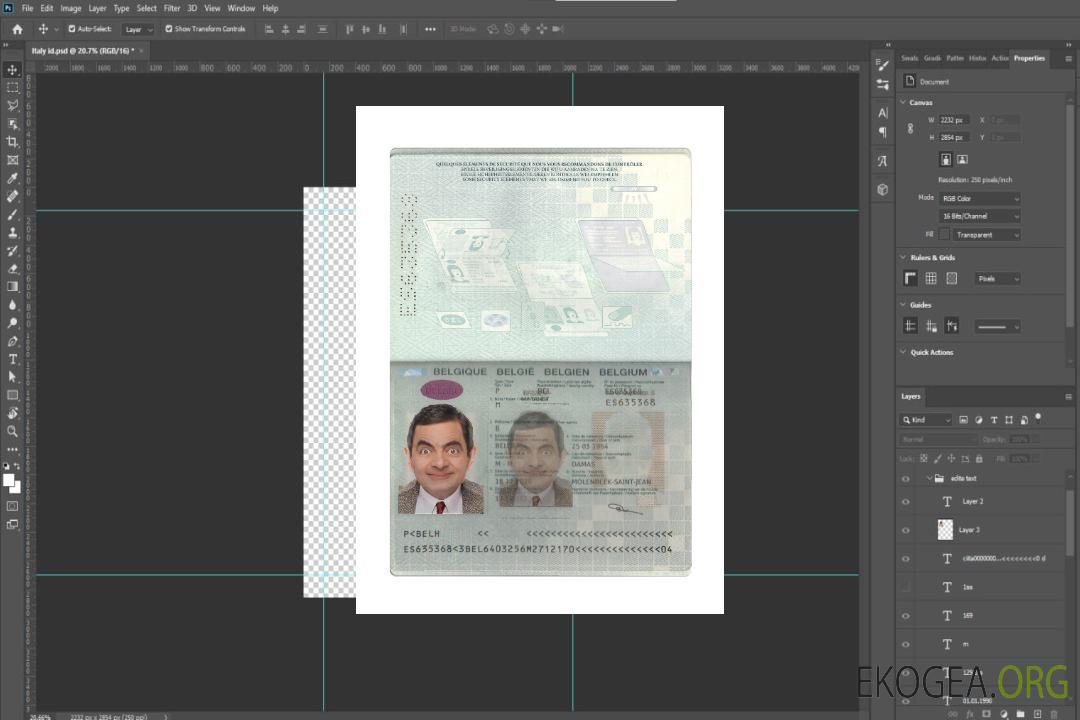Click the foreground/background color swatches
The height and width of the screenshot is (720, 1080).
(x=12, y=484)
